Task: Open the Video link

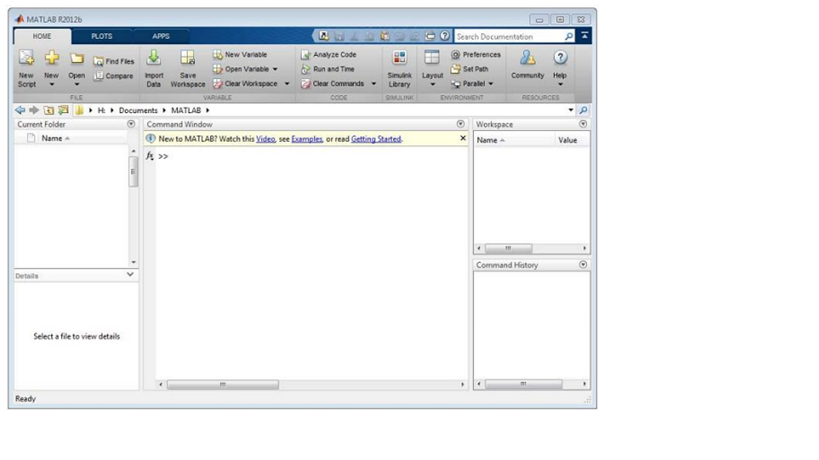Action: tap(265, 139)
